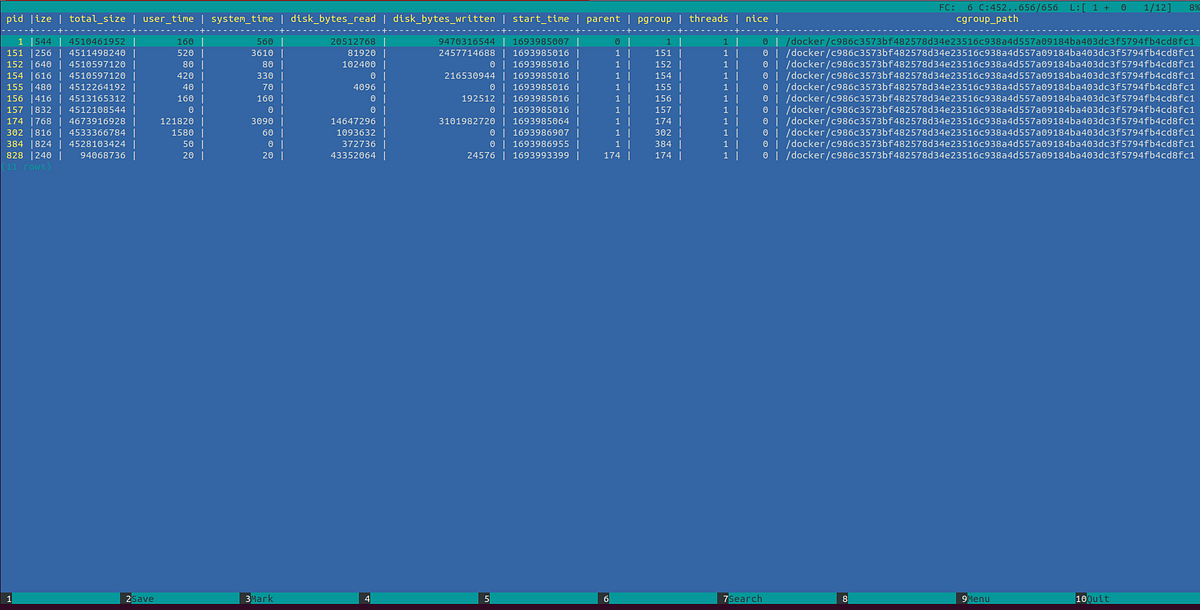Click the start_time column header
Viewport: 1200px width, 610px height.
click(541, 18)
